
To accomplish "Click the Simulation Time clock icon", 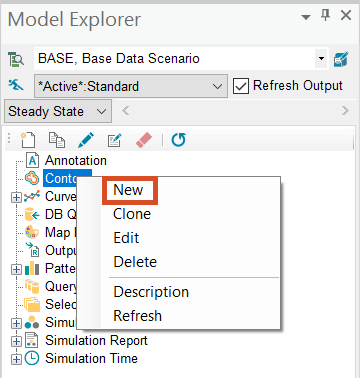I will (x=32, y=358).
